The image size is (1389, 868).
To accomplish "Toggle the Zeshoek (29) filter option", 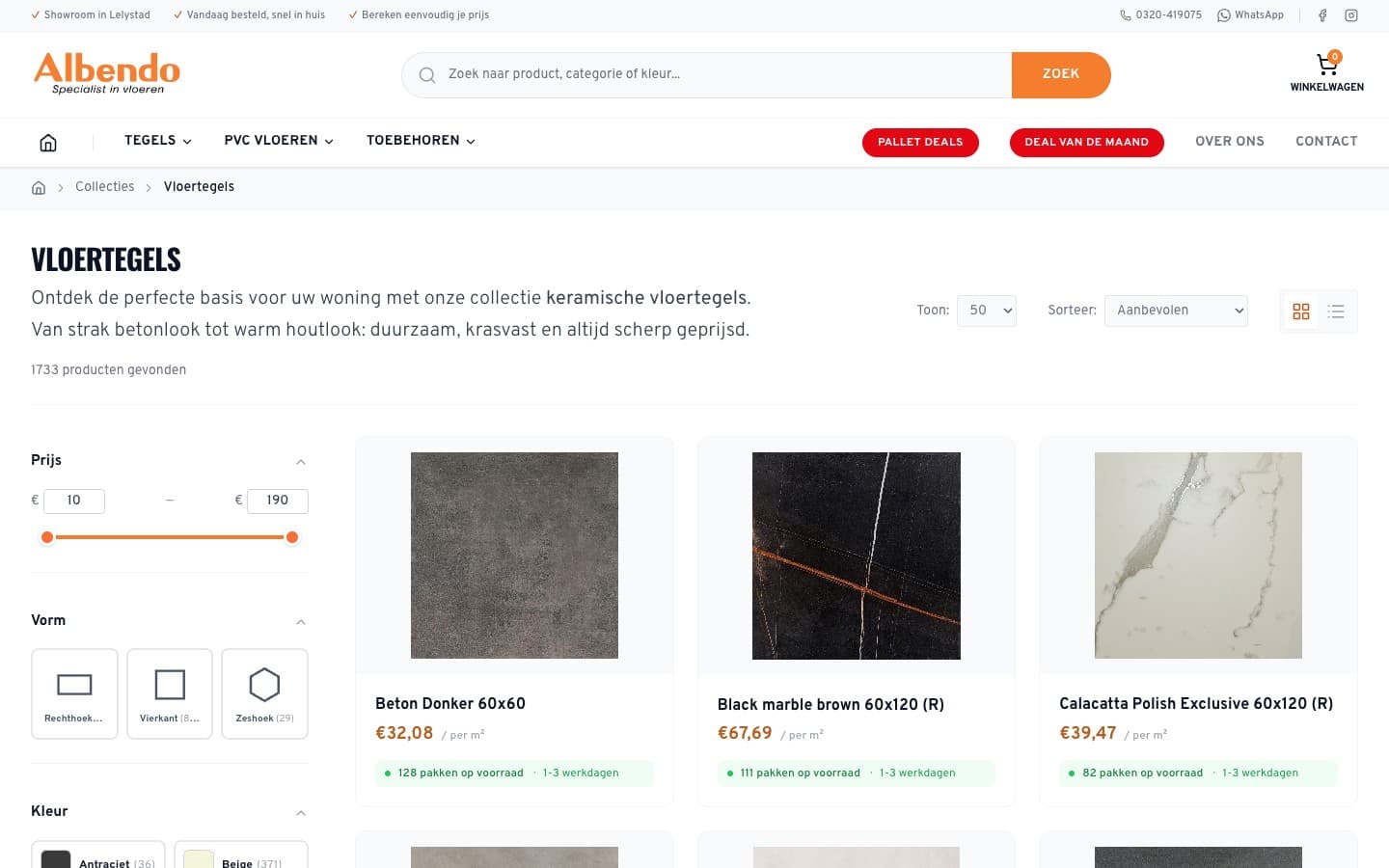I will click(x=264, y=692).
